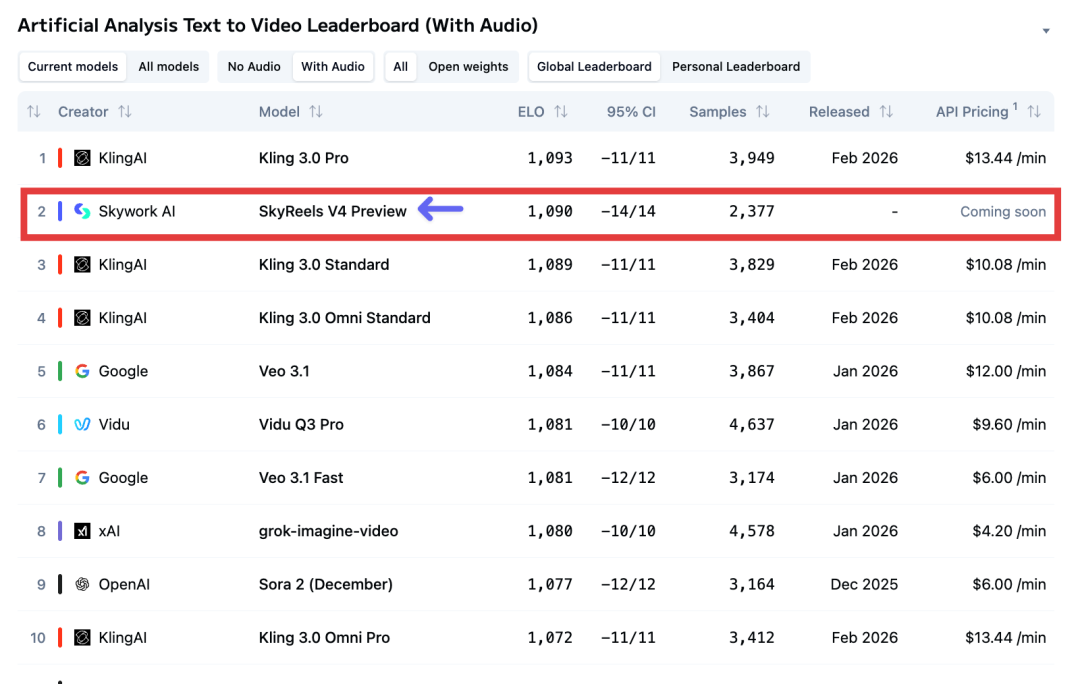Image resolution: width=1080 pixels, height=684 pixels.
Task: Toggle to All models view
Action: pyautogui.click(x=168, y=67)
